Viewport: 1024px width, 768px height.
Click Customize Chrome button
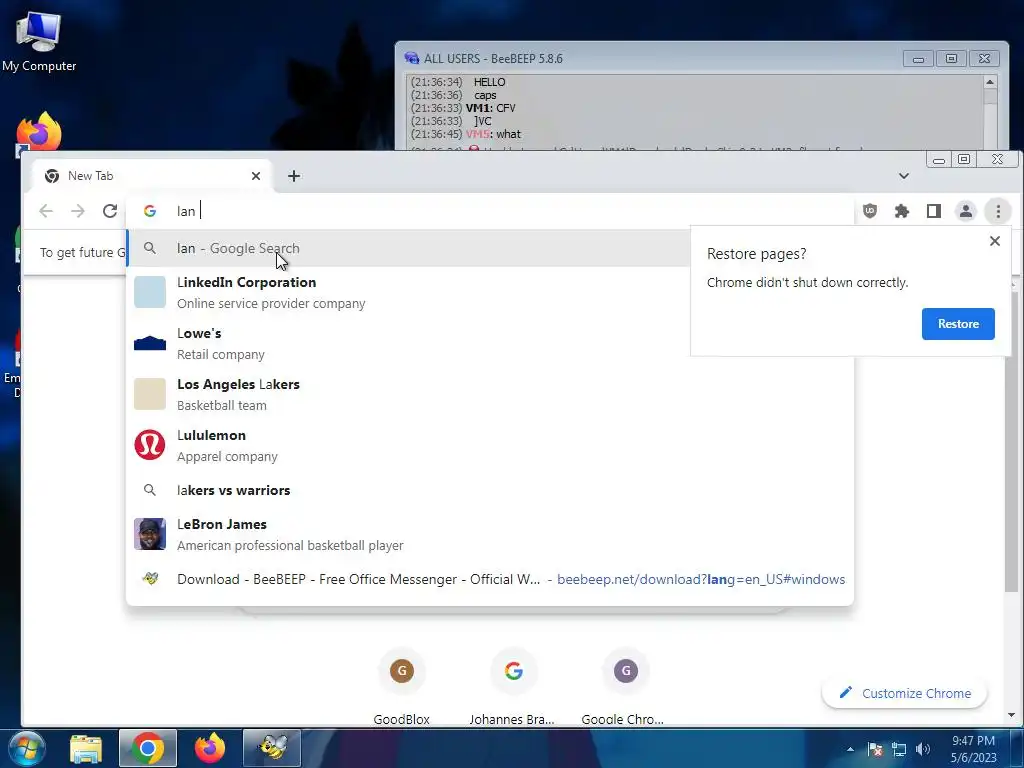coord(904,693)
